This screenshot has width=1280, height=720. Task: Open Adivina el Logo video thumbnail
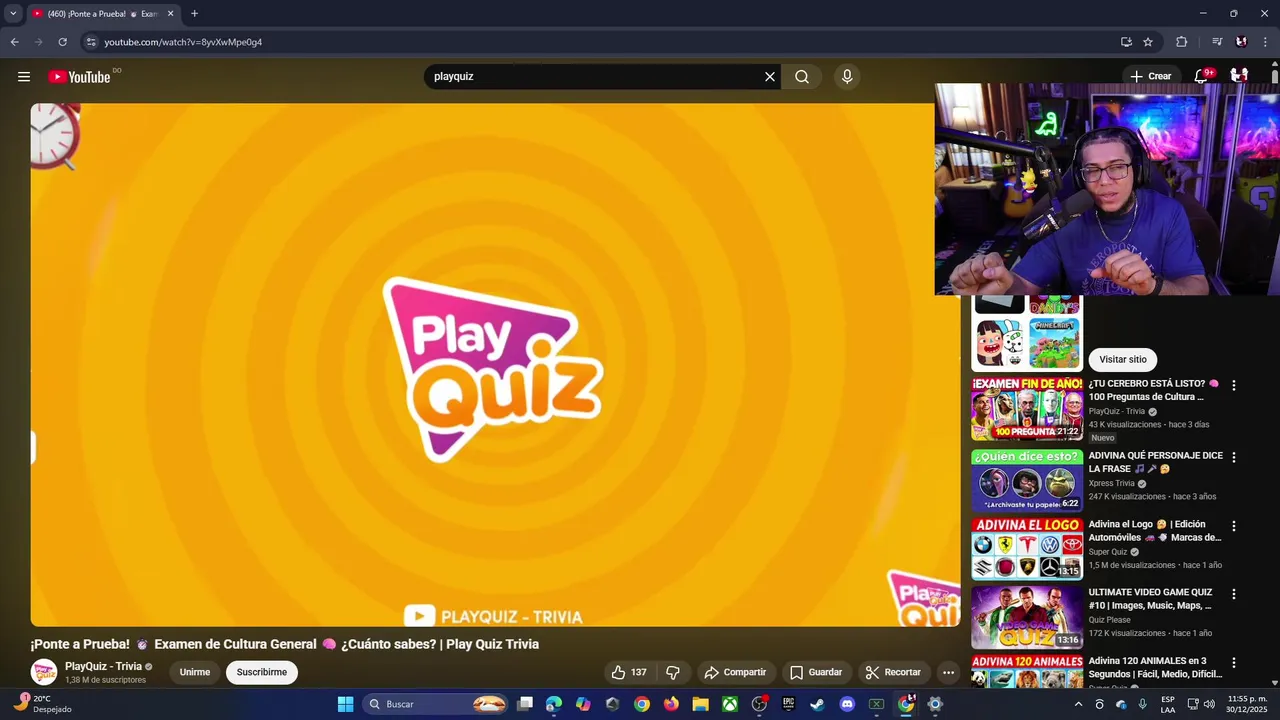[1027, 549]
